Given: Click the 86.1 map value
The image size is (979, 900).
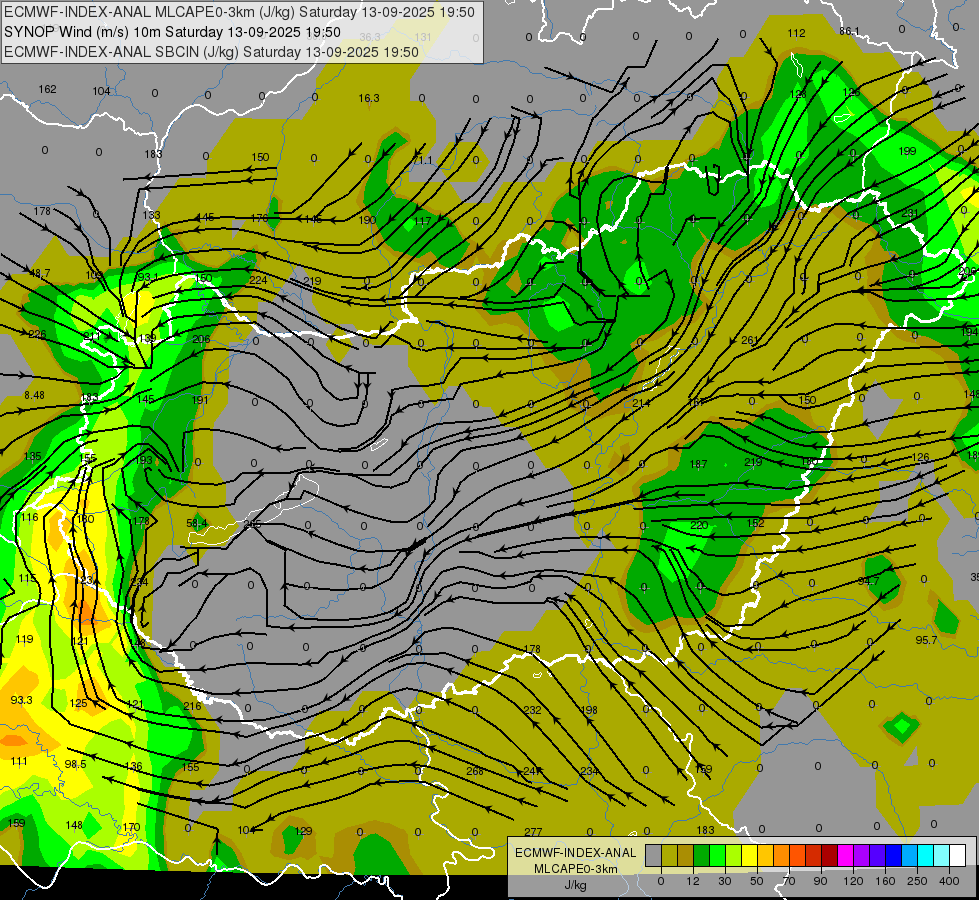Looking at the screenshot, I should tap(849, 31).
